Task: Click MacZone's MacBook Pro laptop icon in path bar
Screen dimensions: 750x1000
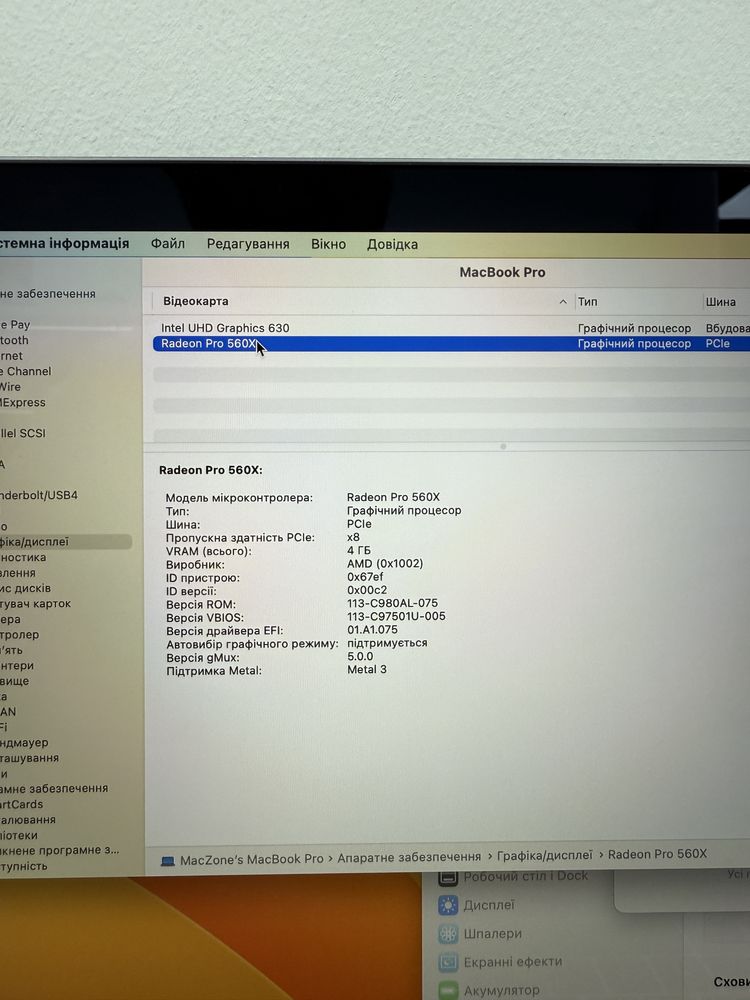Action: (x=168, y=861)
